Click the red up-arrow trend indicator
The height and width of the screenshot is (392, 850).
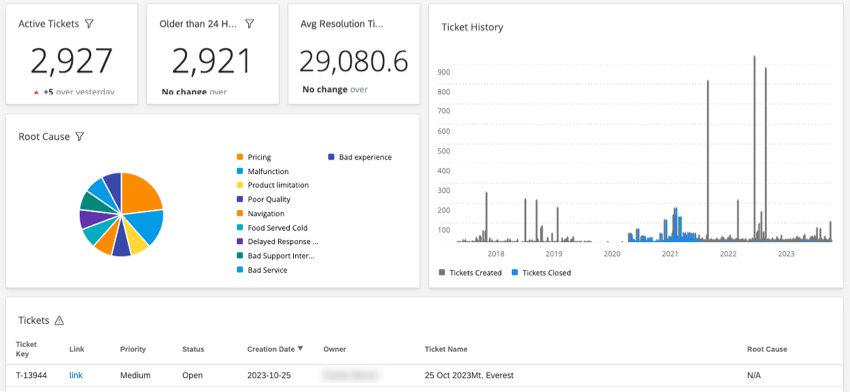click(36, 93)
